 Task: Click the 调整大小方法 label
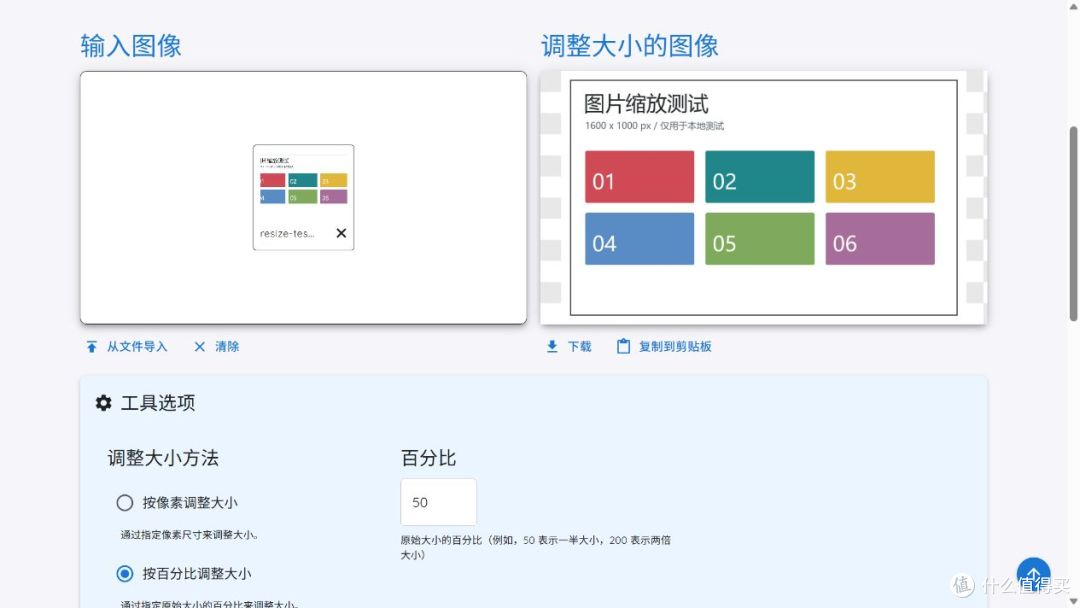tap(163, 458)
